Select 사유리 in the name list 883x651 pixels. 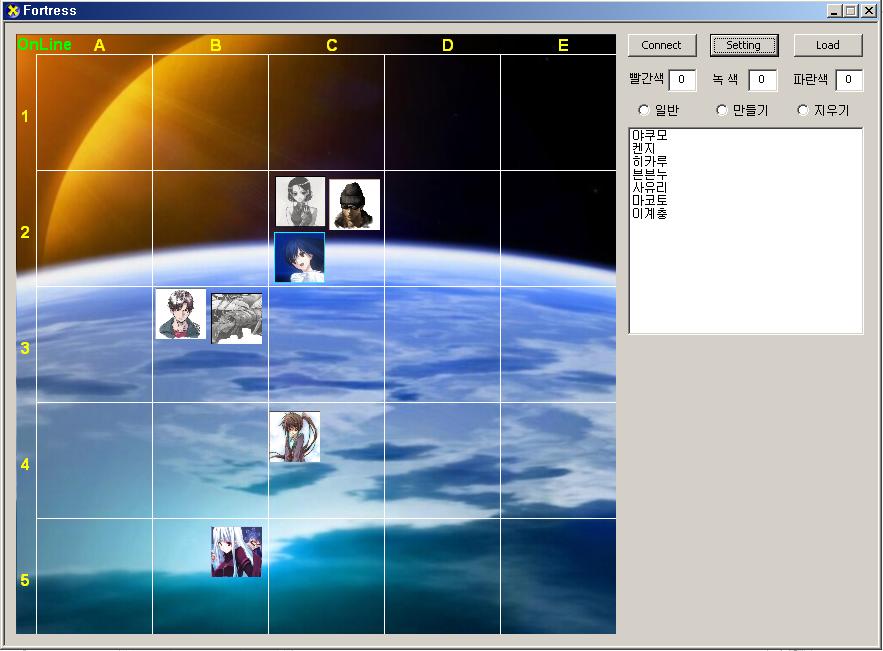[x=649, y=187]
